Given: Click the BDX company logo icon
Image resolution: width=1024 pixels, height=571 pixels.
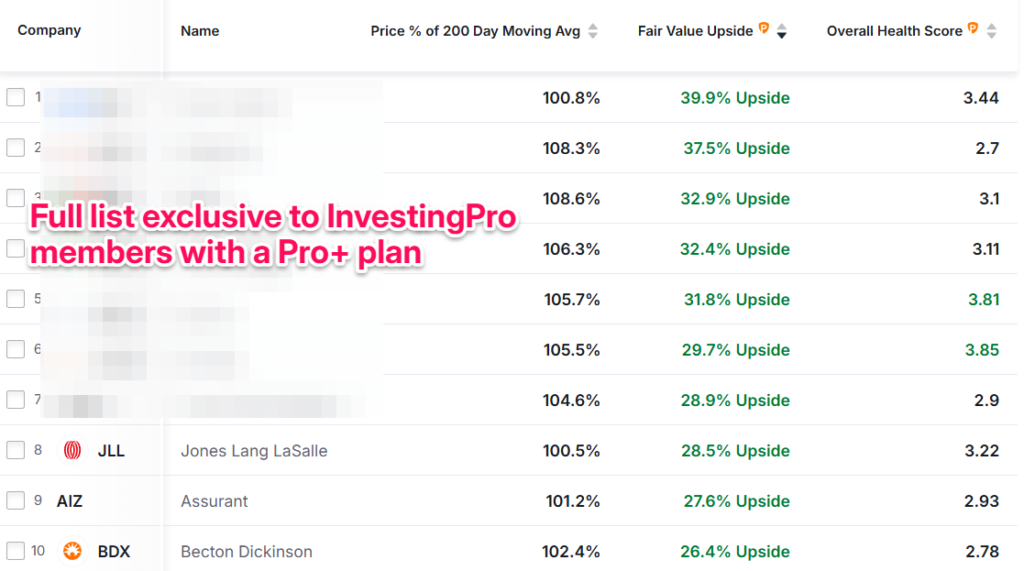Looking at the screenshot, I should [x=72, y=551].
